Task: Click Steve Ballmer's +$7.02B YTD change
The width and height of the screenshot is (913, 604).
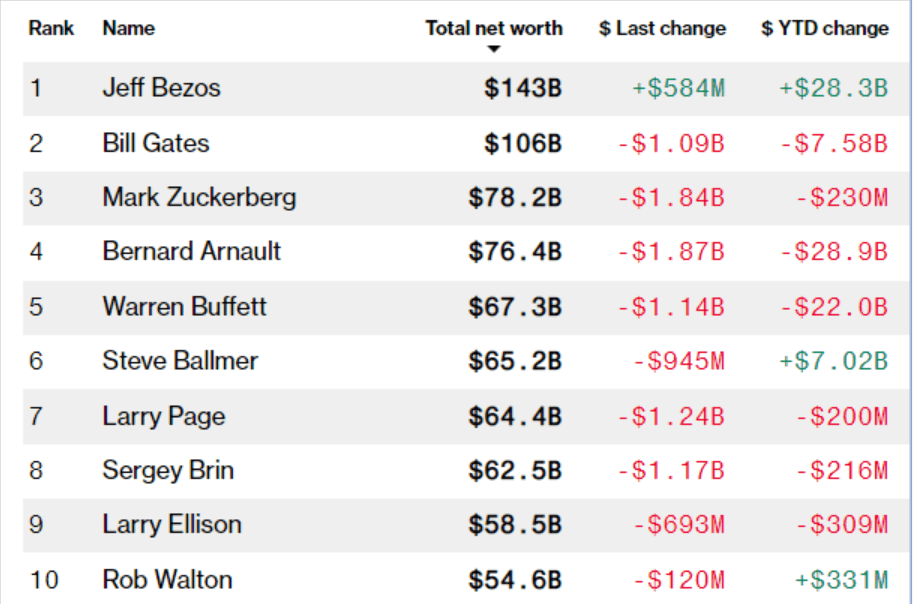Action: pos(833,360)
